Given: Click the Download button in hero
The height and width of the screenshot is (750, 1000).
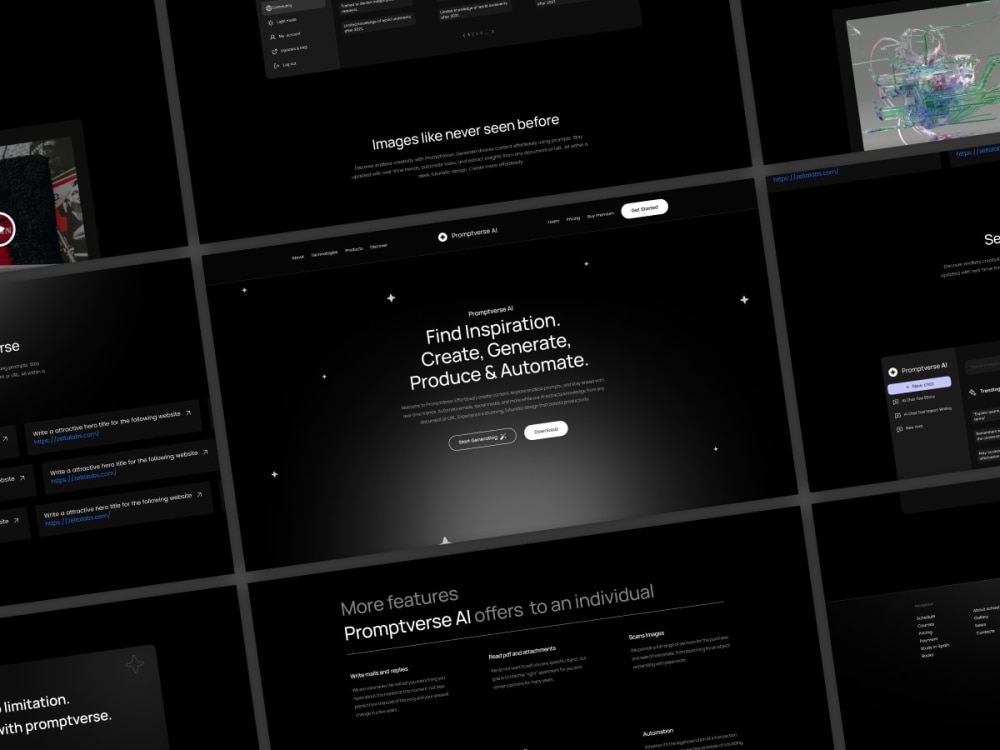Looking at the screenshot, I should pos(546,430).
